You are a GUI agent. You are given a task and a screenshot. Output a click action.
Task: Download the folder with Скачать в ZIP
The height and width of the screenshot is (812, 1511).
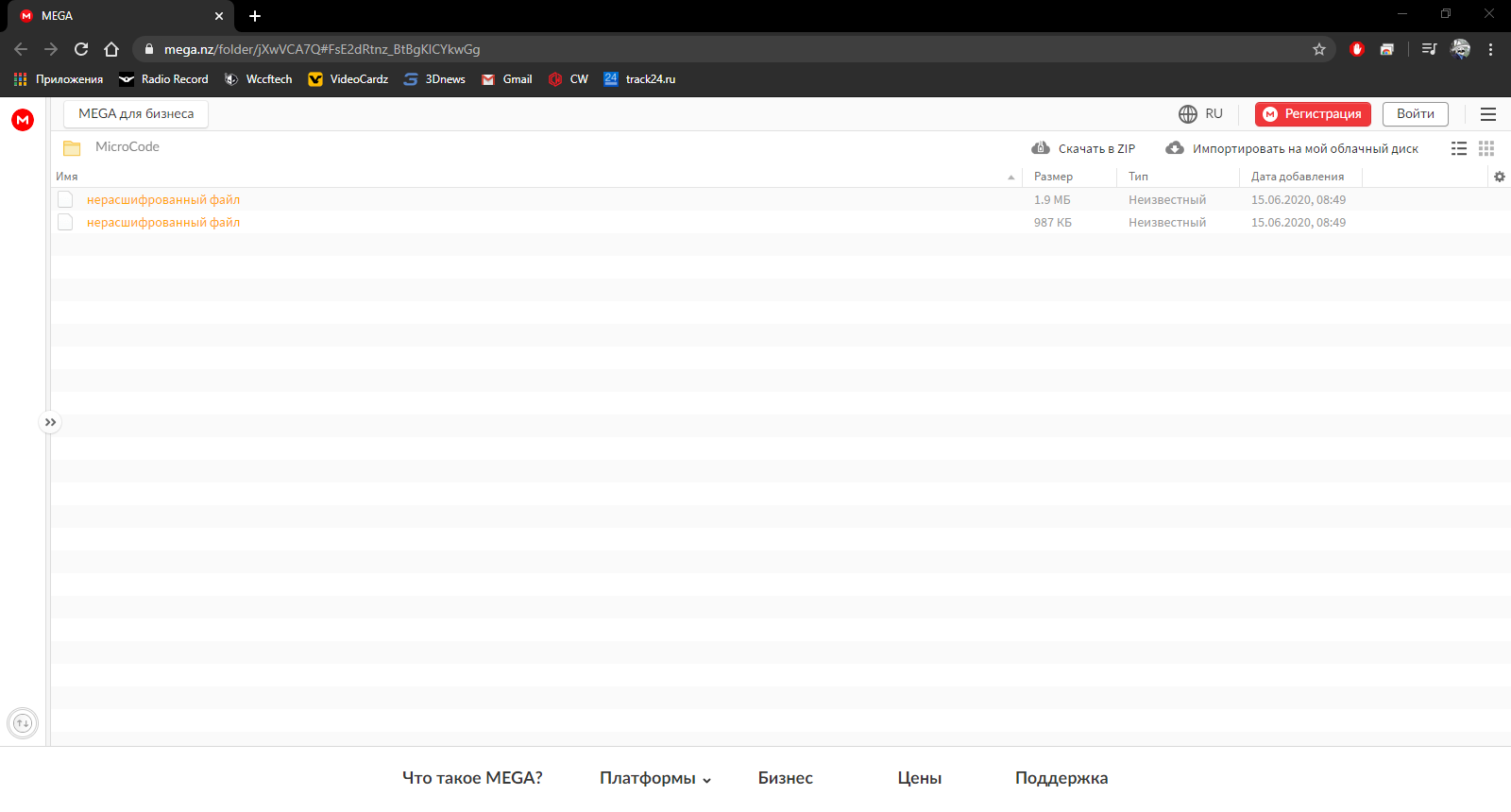(1083, 148)
